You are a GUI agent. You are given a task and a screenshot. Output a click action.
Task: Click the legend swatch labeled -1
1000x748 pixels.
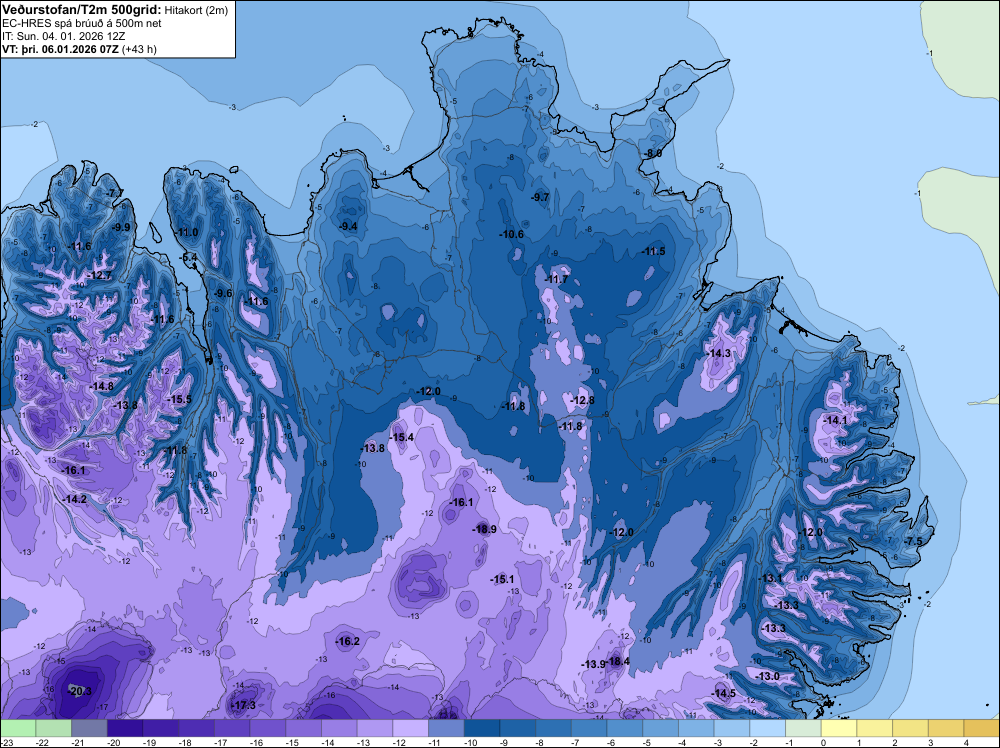pyautogui.click(x=804, y=728)
